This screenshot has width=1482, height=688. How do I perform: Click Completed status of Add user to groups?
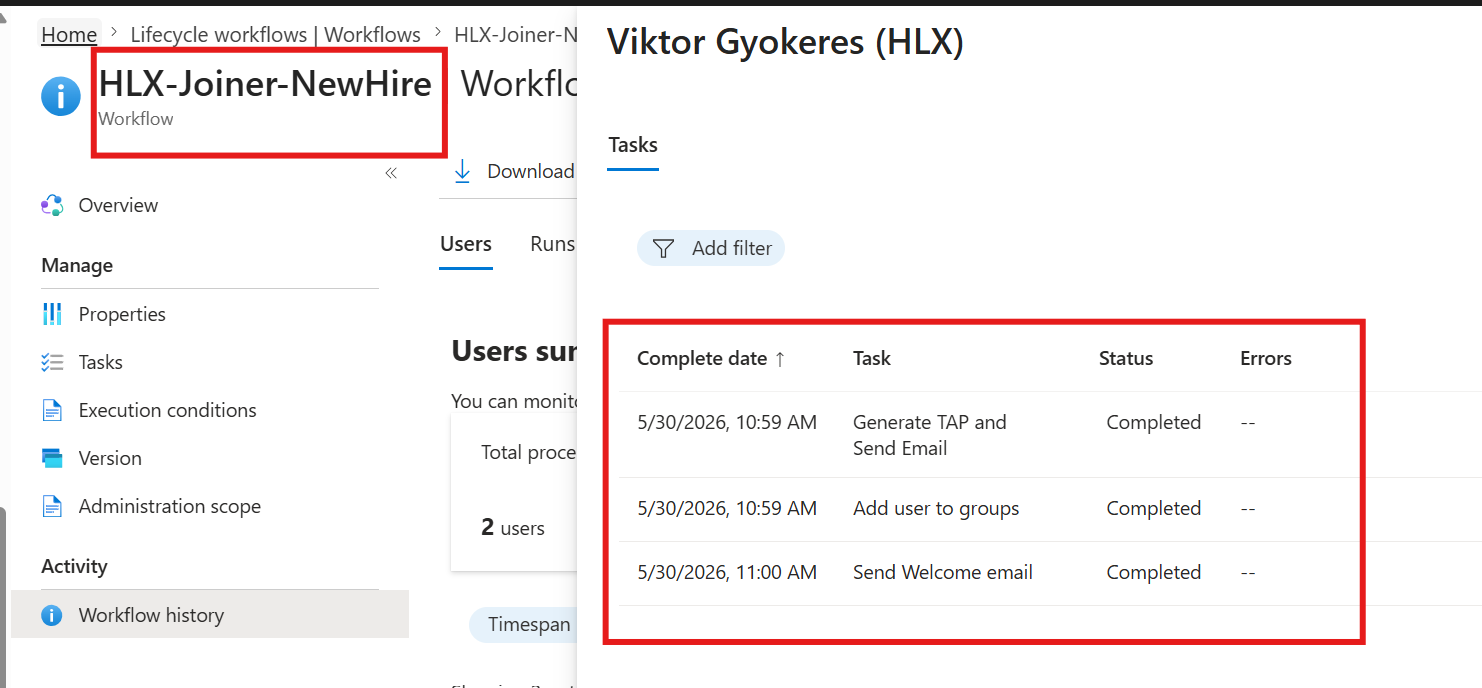(1153, 508)
